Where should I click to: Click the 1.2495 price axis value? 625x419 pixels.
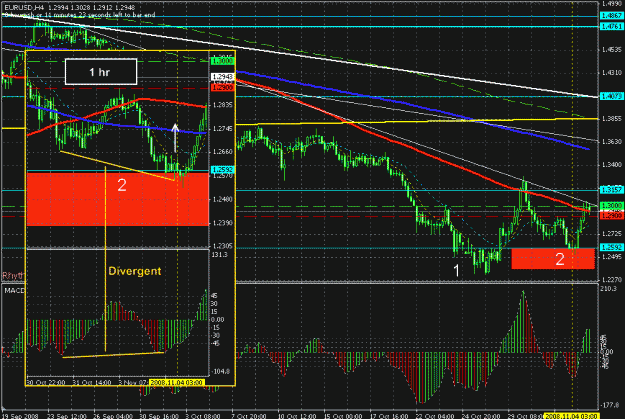(612, 257)
